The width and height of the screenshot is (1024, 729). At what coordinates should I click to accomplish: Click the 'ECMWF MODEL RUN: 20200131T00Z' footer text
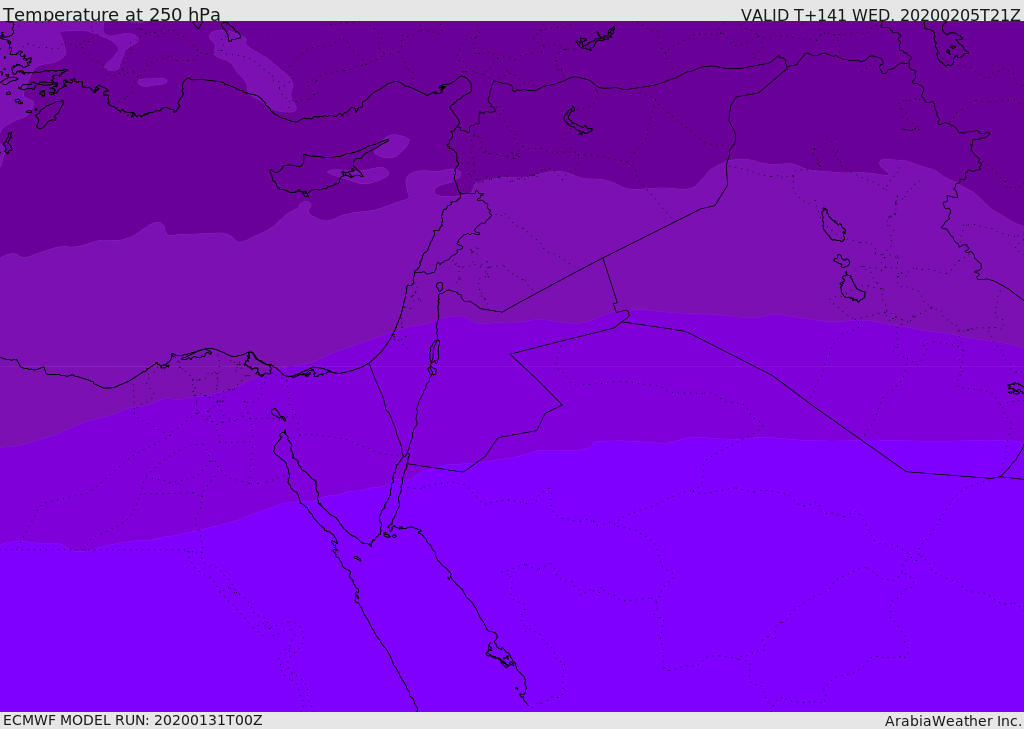[x=133, y=720]
